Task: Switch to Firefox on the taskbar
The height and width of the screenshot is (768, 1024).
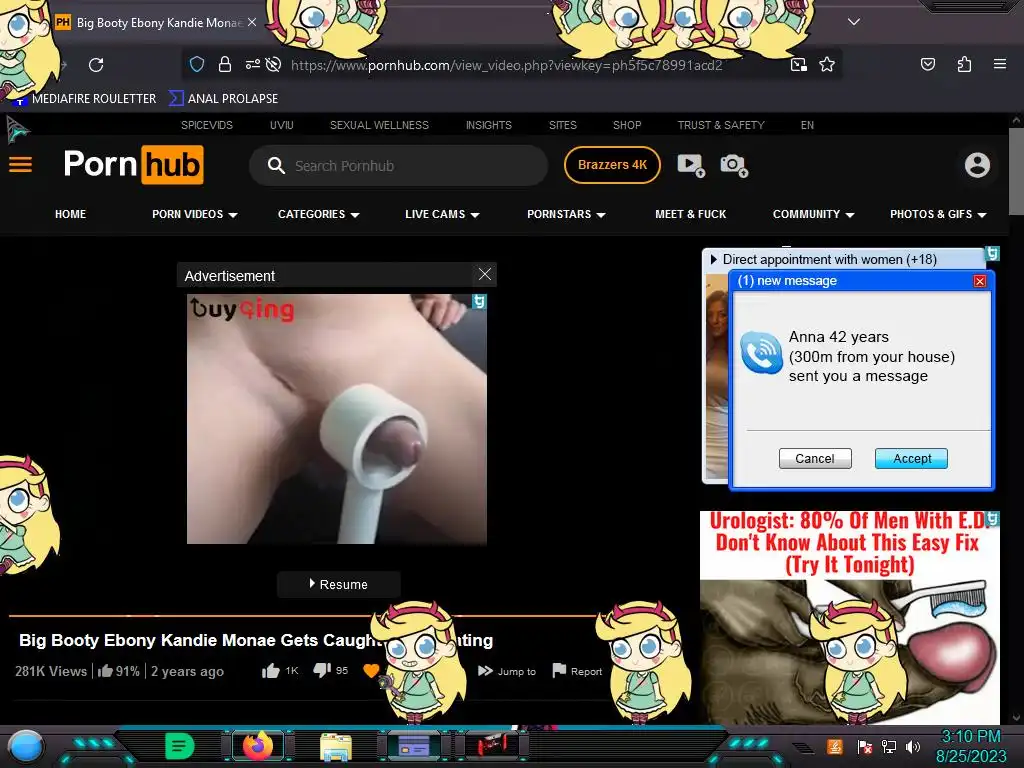Action: (257, 746)
